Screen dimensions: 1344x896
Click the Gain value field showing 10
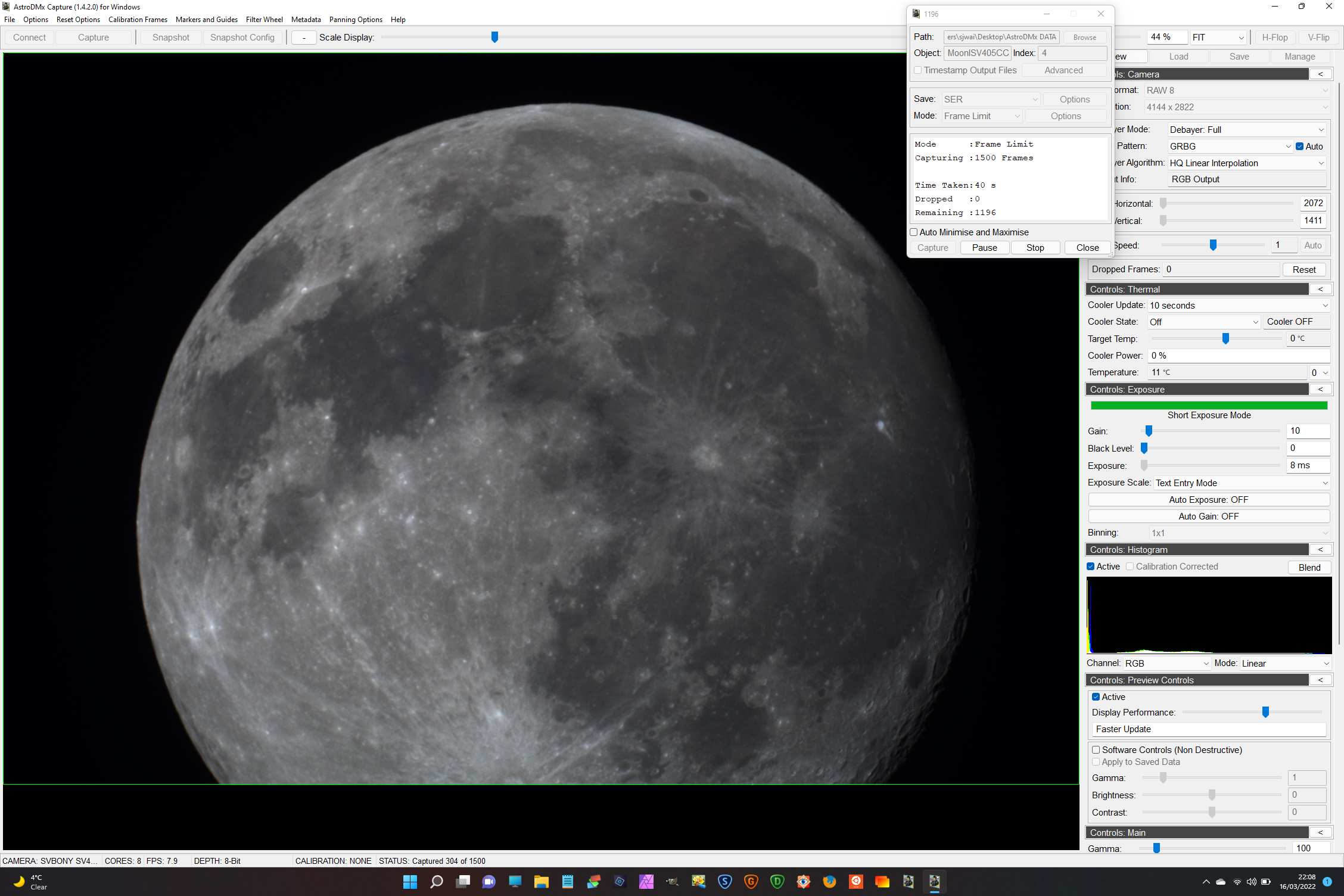pos(1308,431)
